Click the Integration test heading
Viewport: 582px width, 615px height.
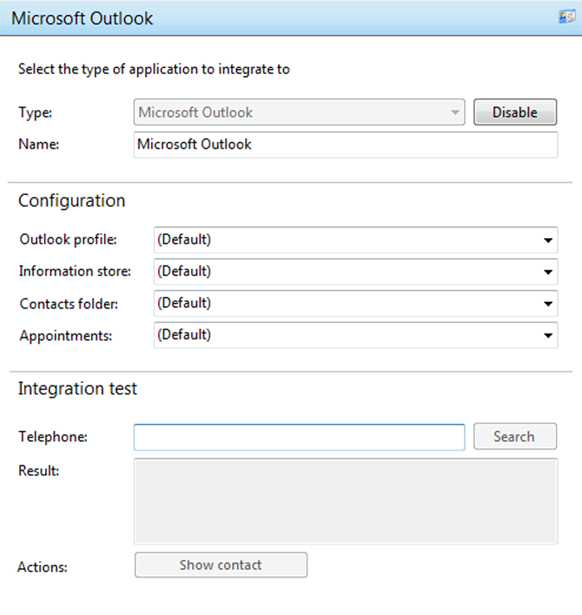(x=78, y=389)
